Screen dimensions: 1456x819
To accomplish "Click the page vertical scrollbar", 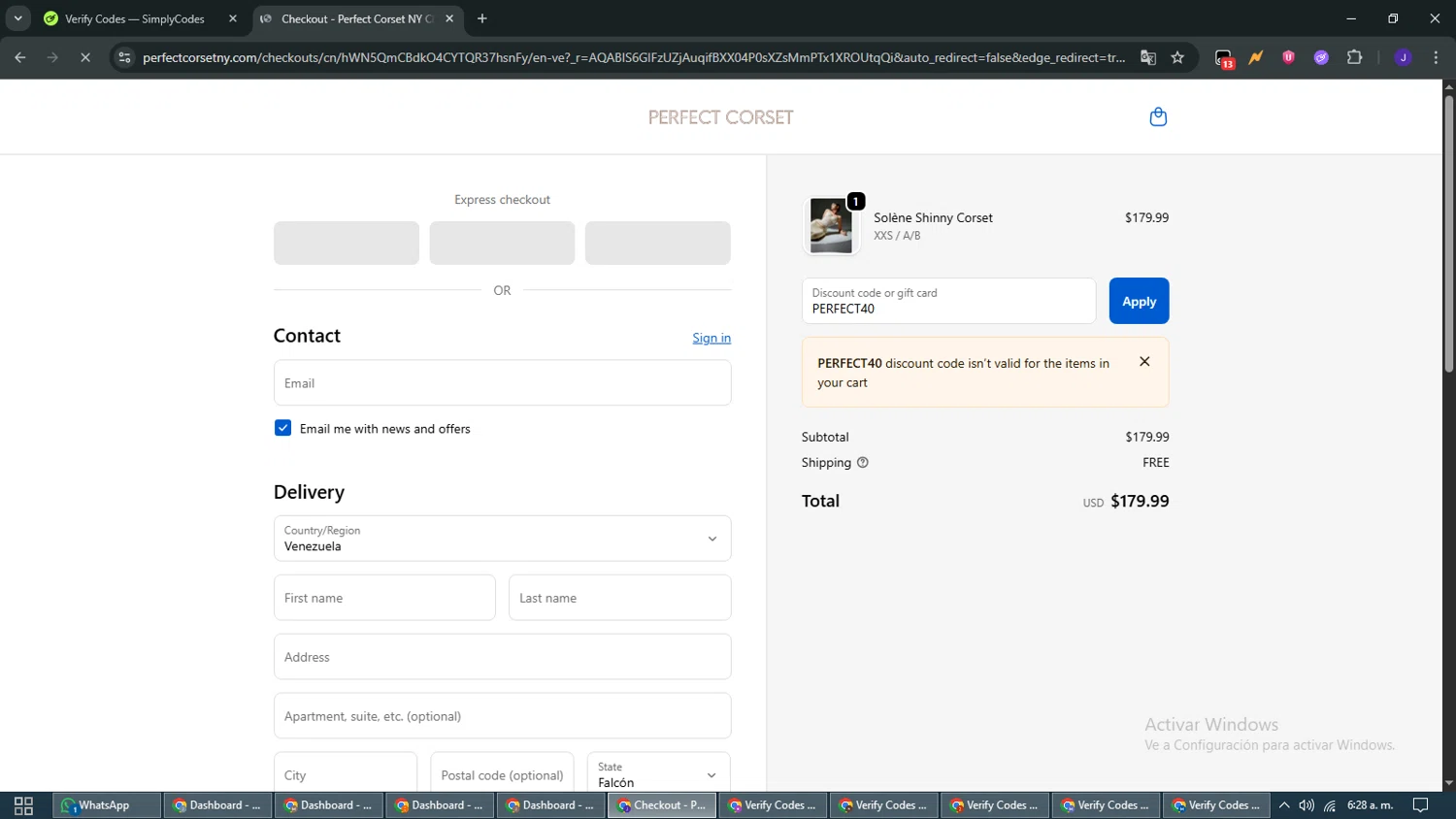I will pos(1448,233).
